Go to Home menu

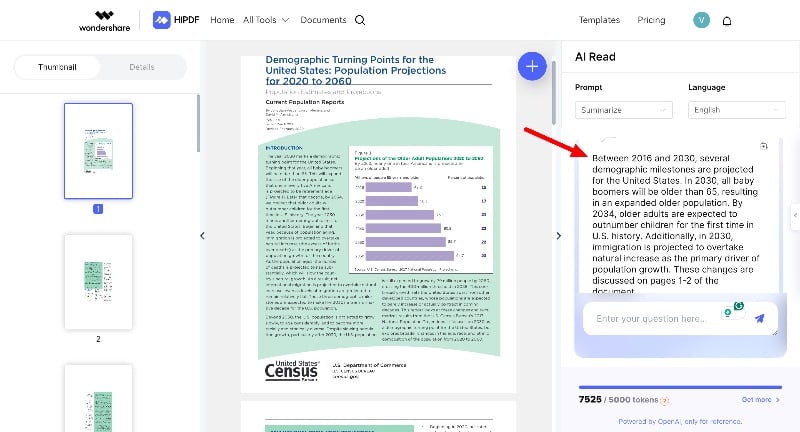pyautogui.click(x=222, y=20)
